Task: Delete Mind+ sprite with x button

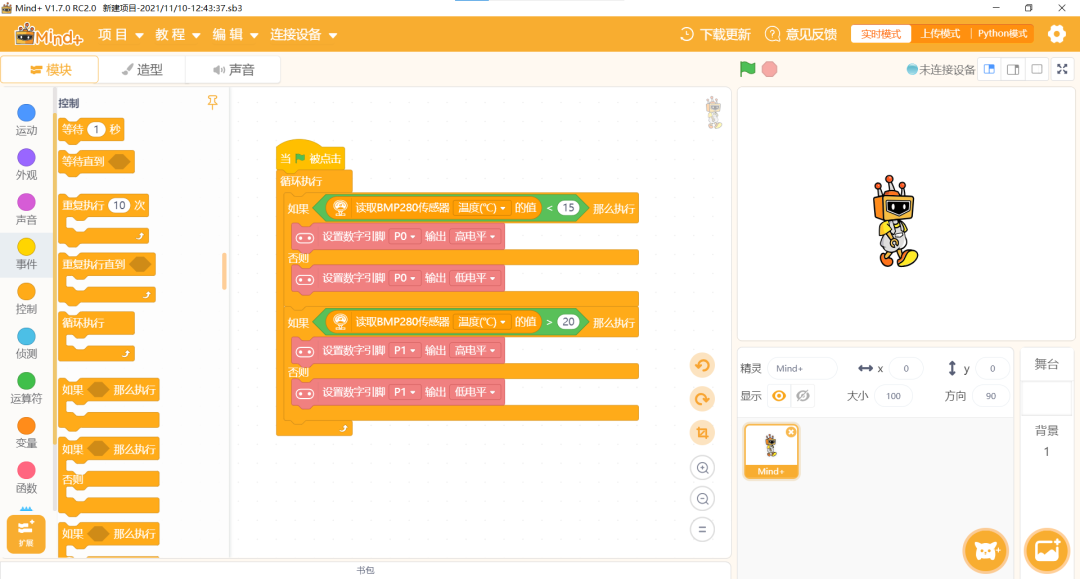Action: 791,432
